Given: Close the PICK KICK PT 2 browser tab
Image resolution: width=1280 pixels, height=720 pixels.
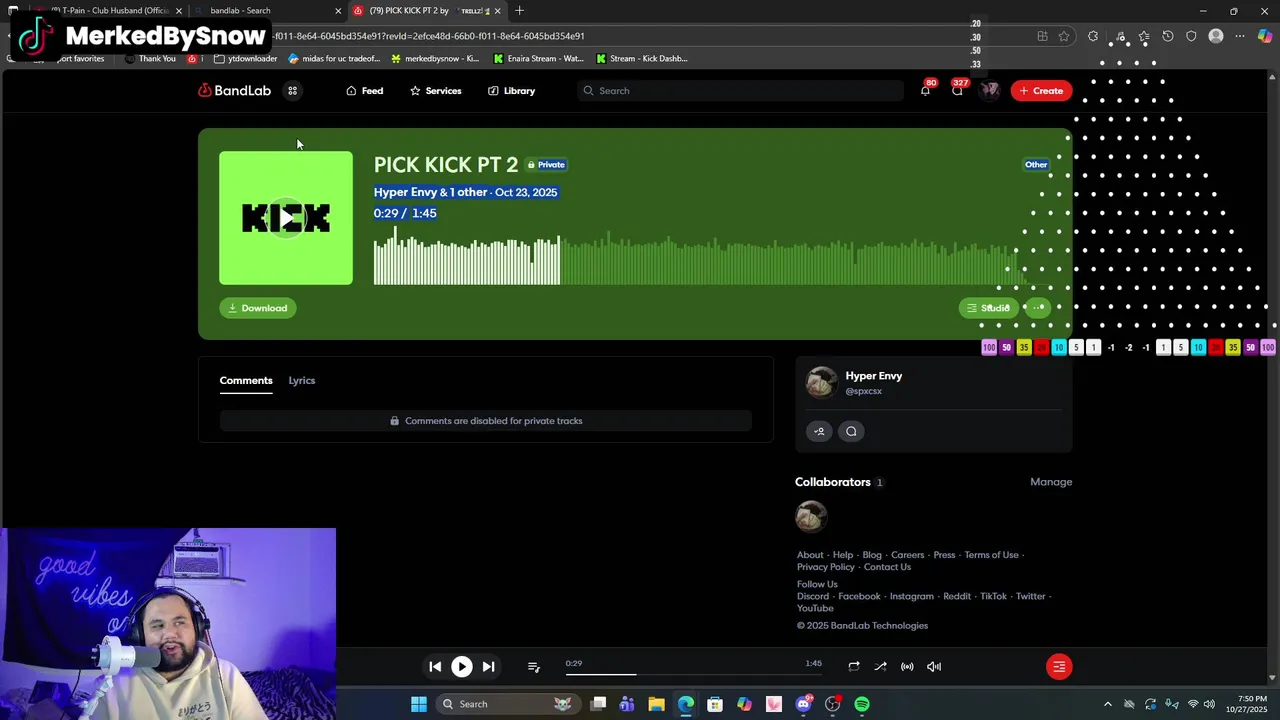Looking at the screenshot, I should 497,11.
